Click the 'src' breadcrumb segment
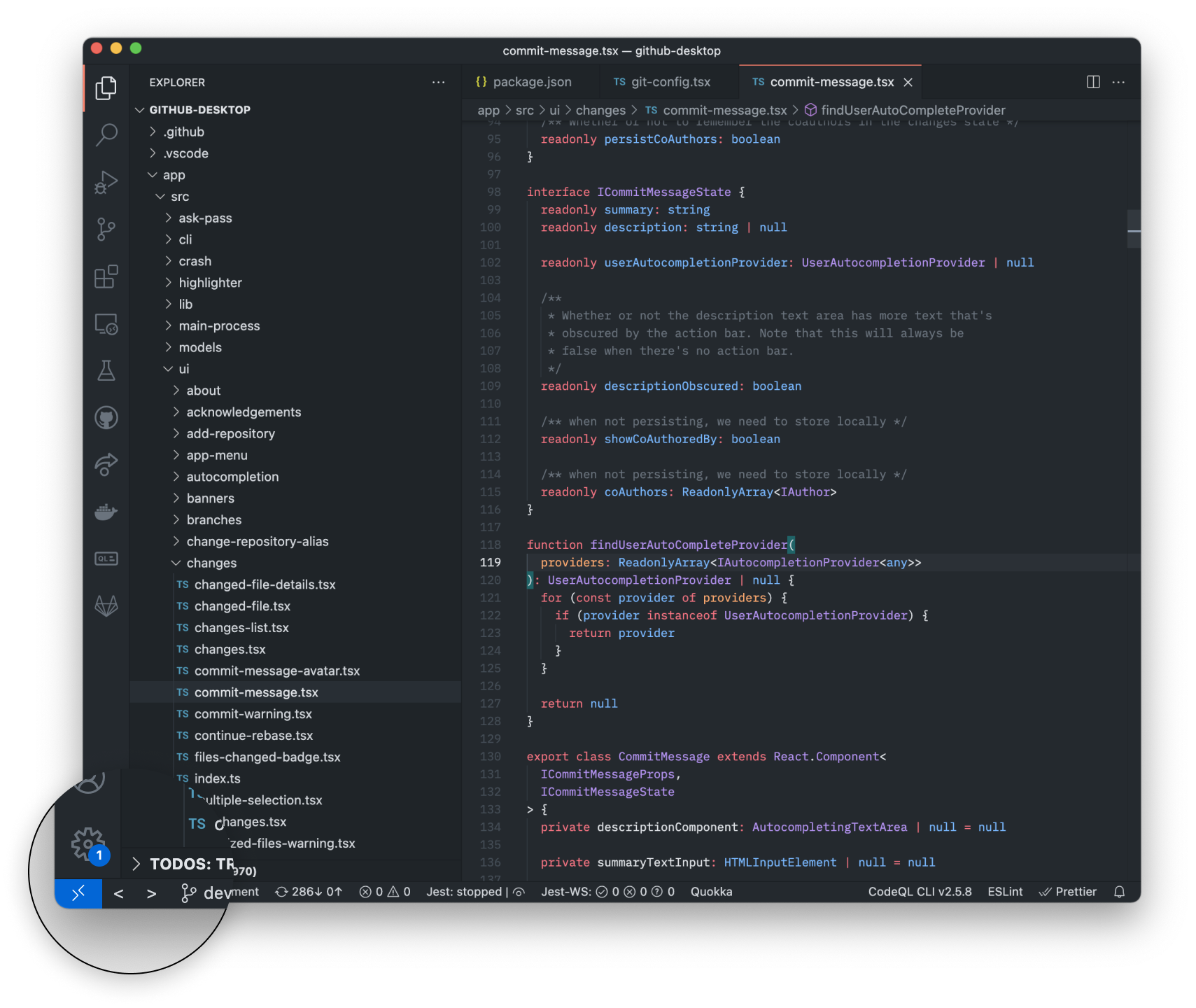This screenshot has height=1008, width=1196. (x=524, y=111)
